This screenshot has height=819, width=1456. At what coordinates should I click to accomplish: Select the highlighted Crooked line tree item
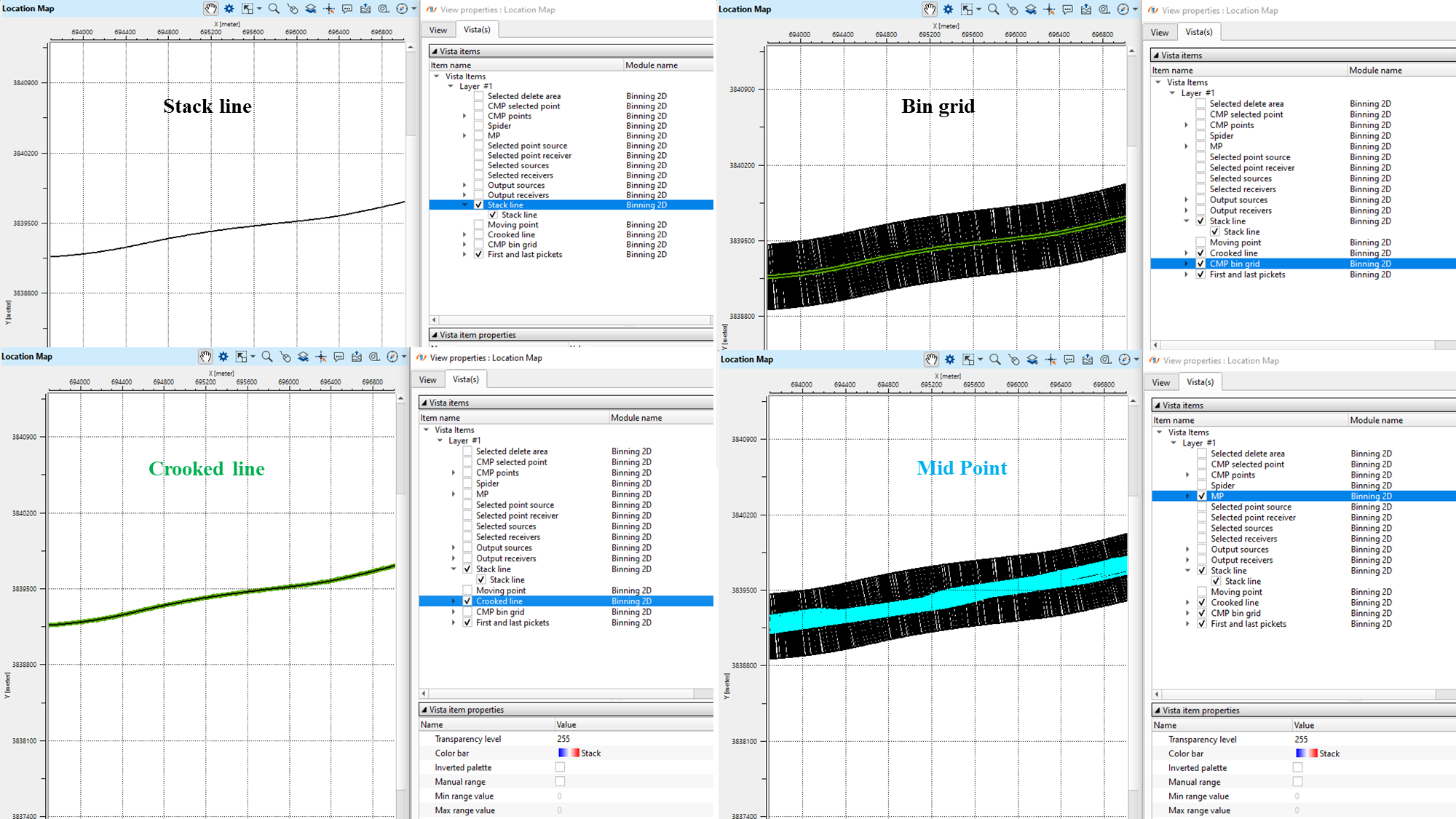click(499, 601)
